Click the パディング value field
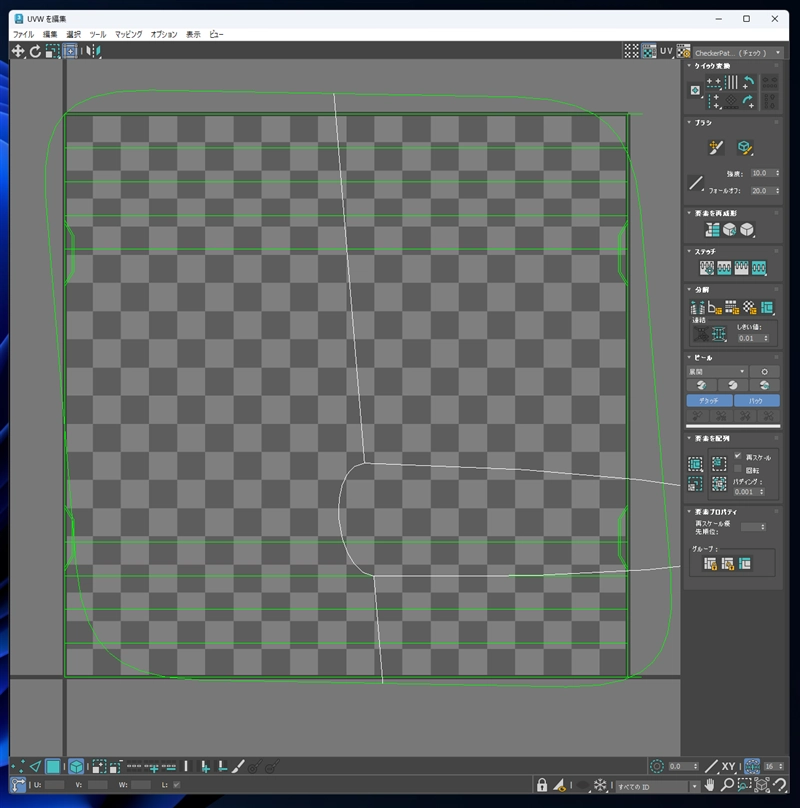Screen dimensions: 800x808 pos(745,491)
